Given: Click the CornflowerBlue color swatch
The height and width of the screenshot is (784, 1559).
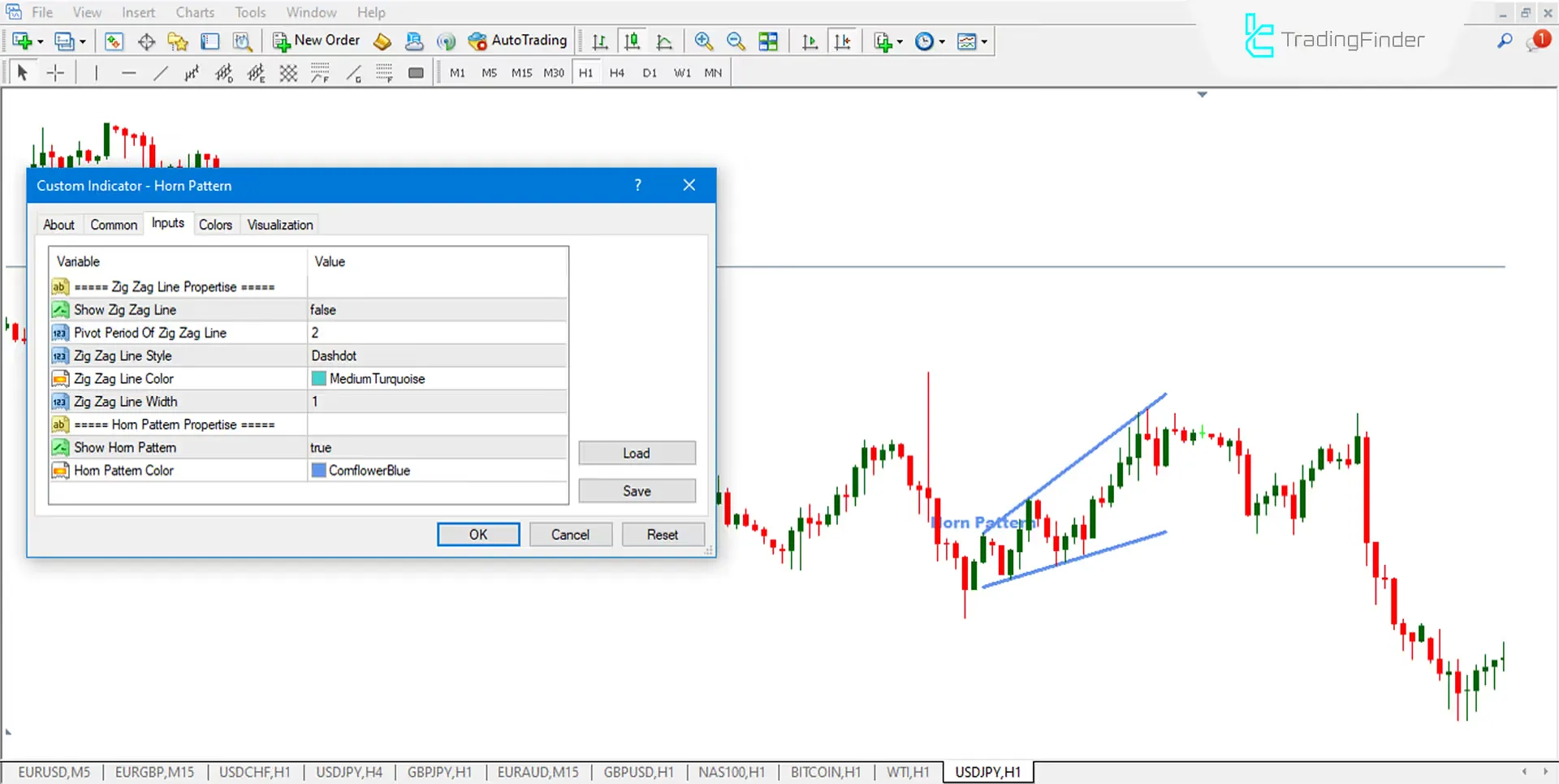Looking at the screenshot, I should [318, 470].
